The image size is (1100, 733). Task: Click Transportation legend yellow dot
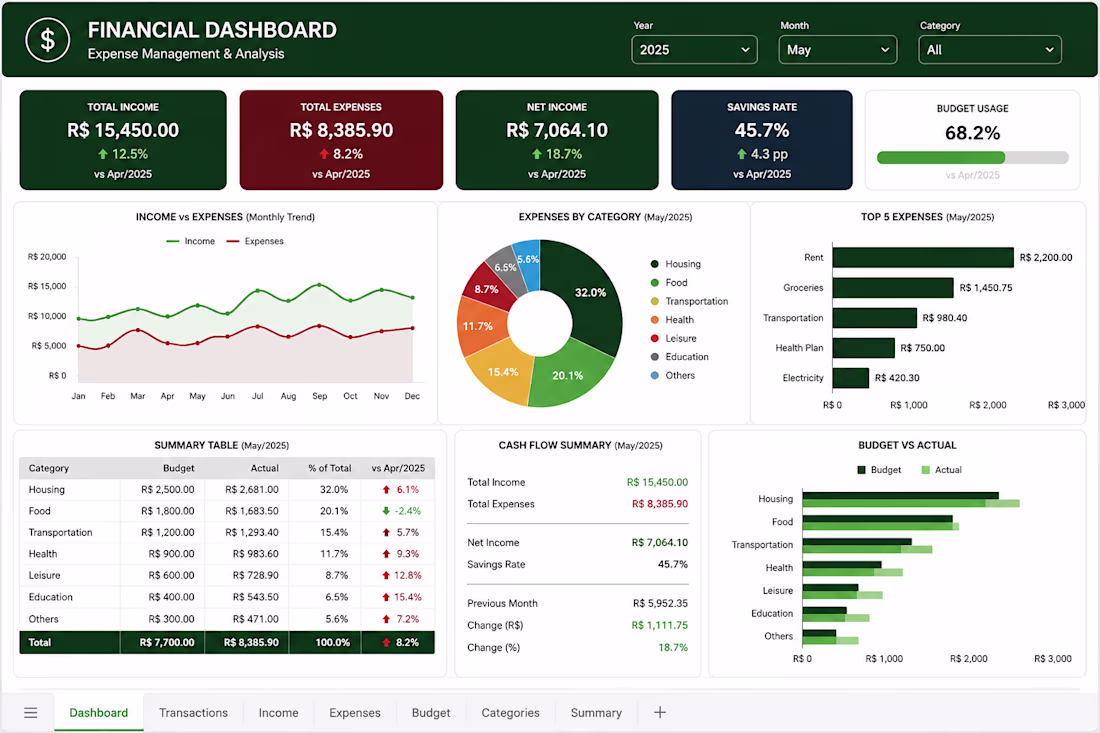point(655,301)
